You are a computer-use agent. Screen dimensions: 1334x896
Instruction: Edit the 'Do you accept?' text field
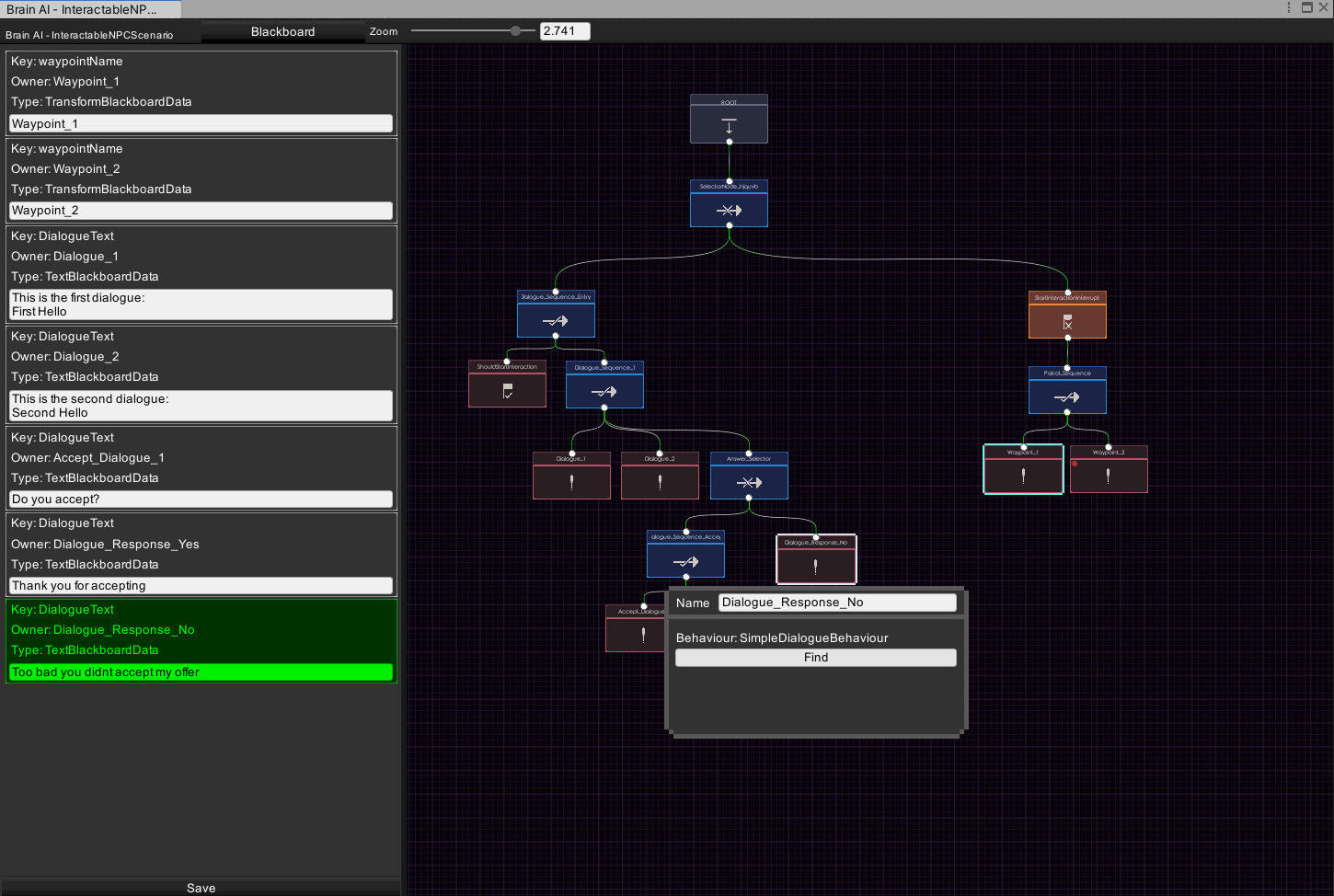tap(201, 500)
